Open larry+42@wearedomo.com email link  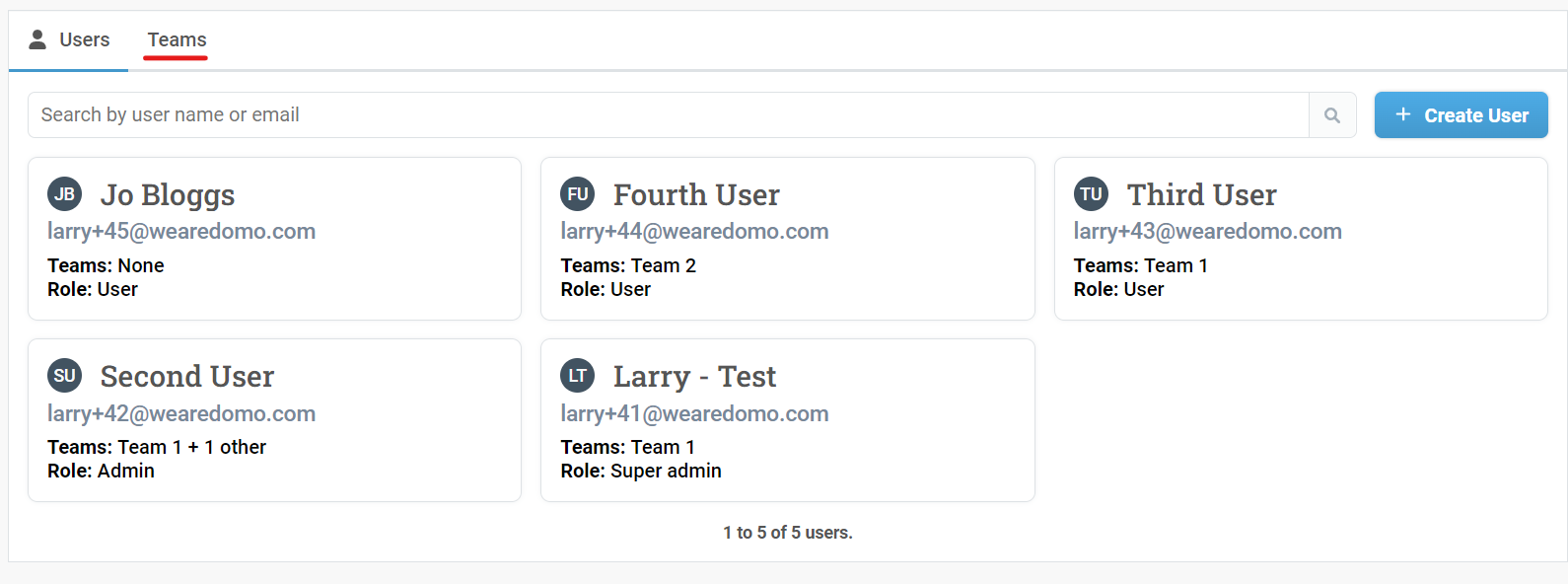click(181, 413)
